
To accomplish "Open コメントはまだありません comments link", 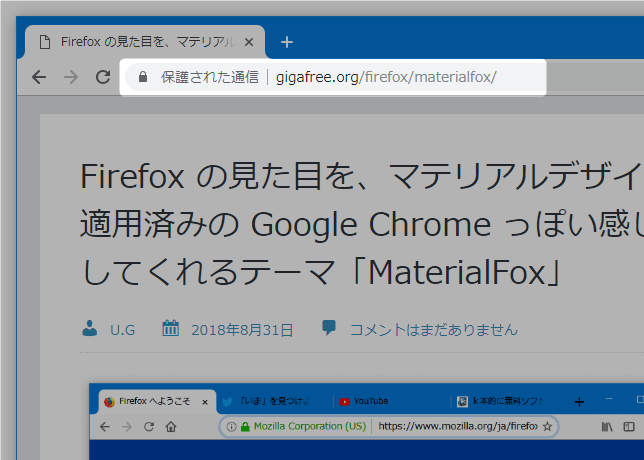I will (x=434, y=330).
